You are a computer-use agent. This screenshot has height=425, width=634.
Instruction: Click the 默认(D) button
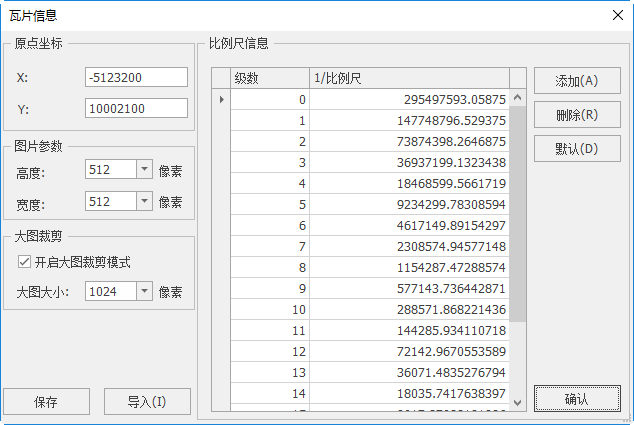[x=577, y=149]
